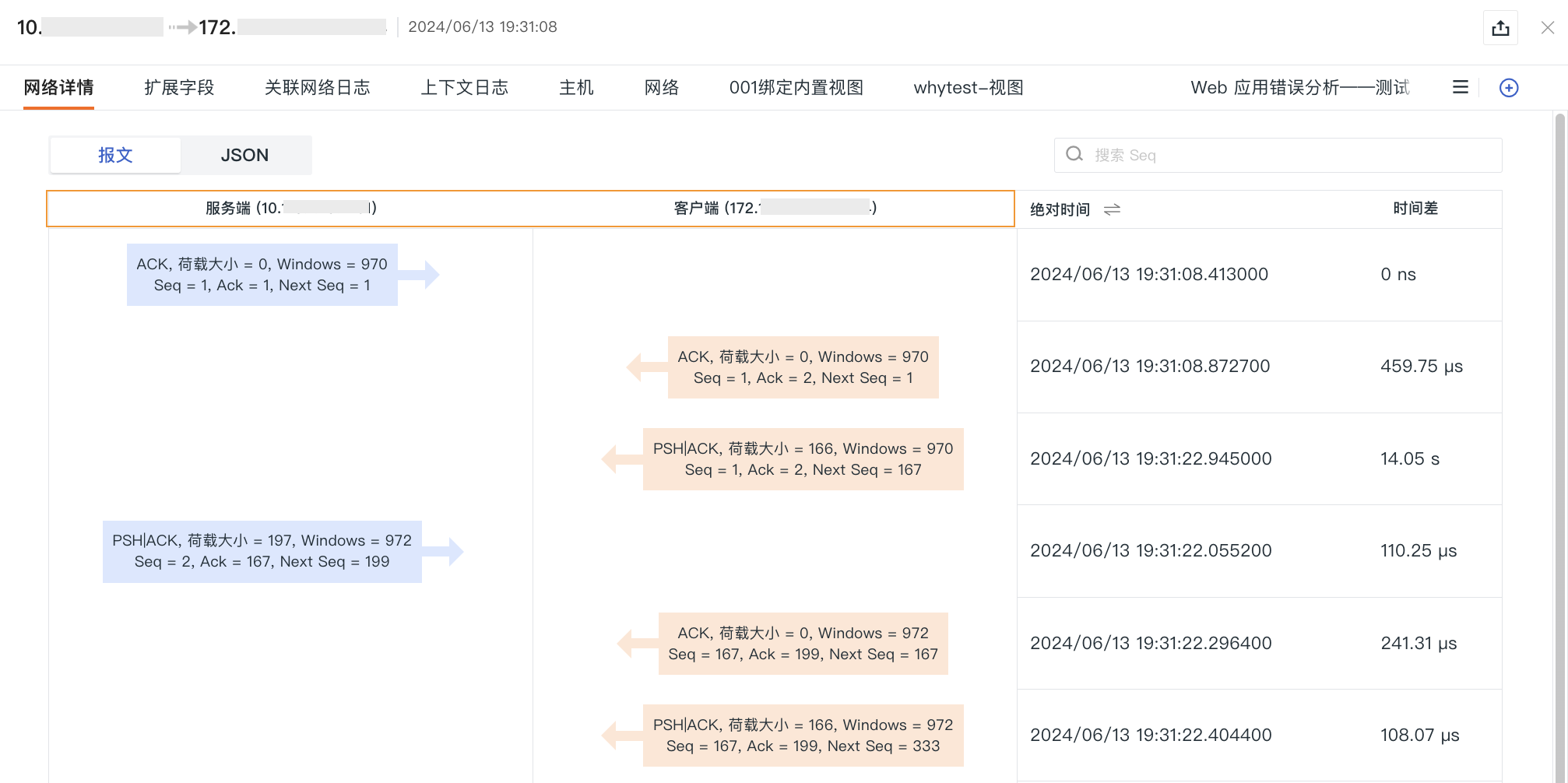Image resolution: width=1568 pixels, height=783 pixels.
Task: Click the header date 2024/06/13 19:31:08
Action: pos(483,26)
